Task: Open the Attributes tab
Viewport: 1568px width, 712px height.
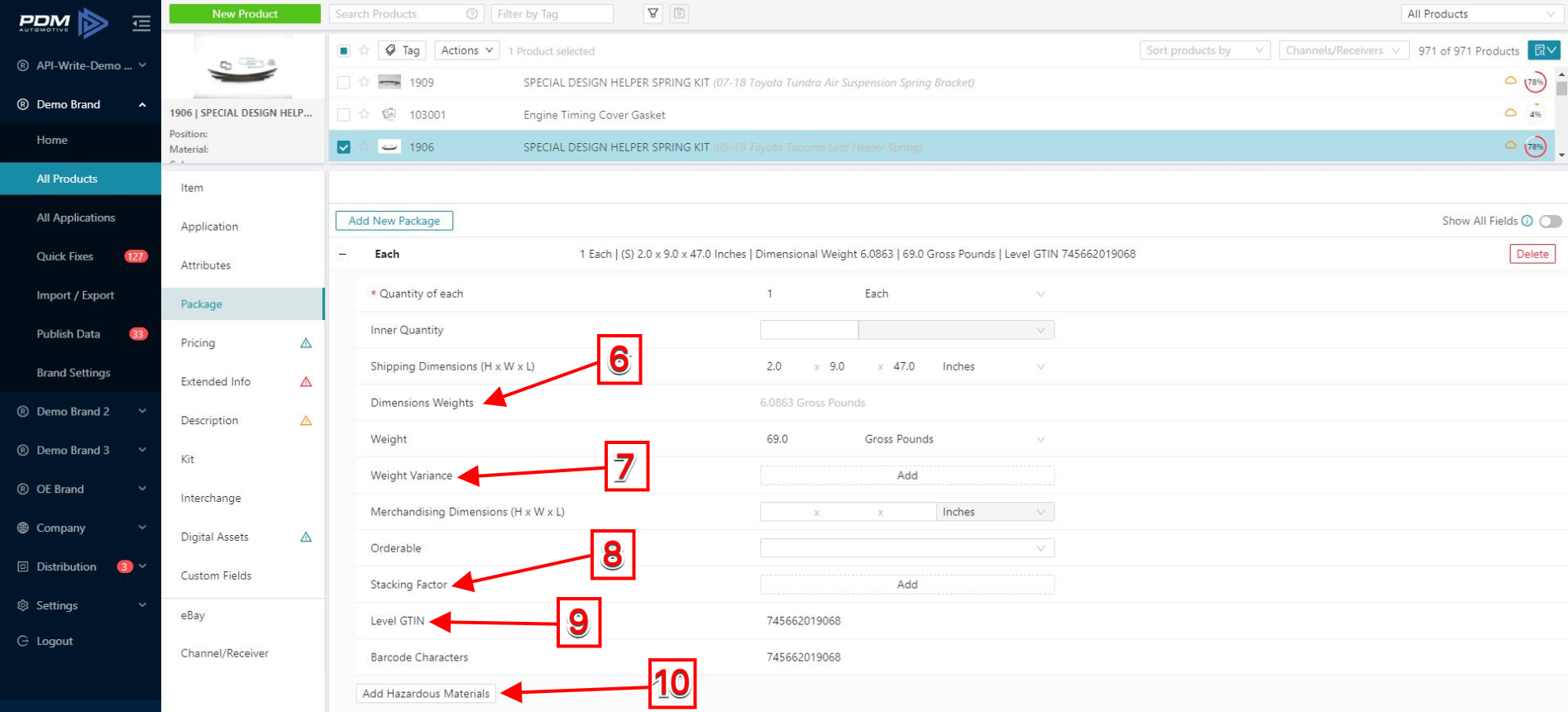Action: point(242,265)
